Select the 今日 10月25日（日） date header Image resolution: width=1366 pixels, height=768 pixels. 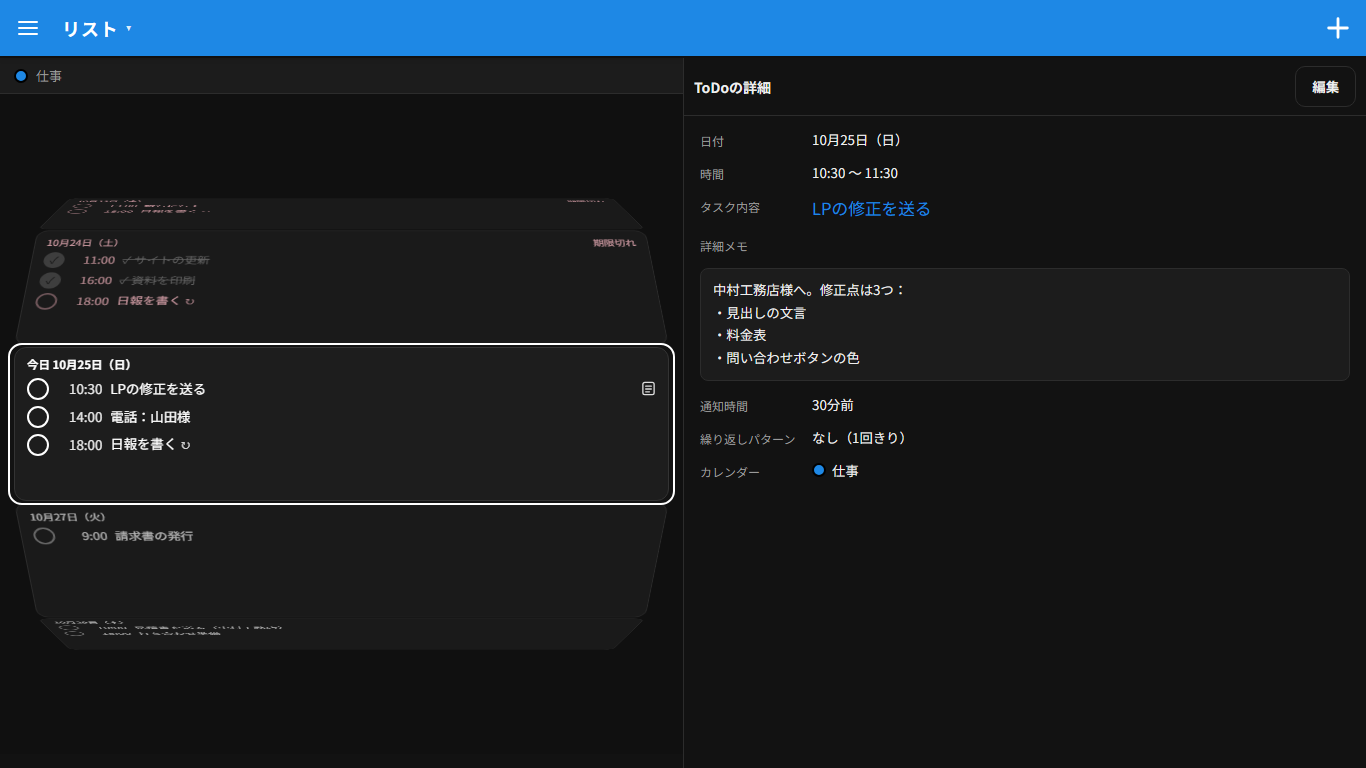[x=79, y=365]
